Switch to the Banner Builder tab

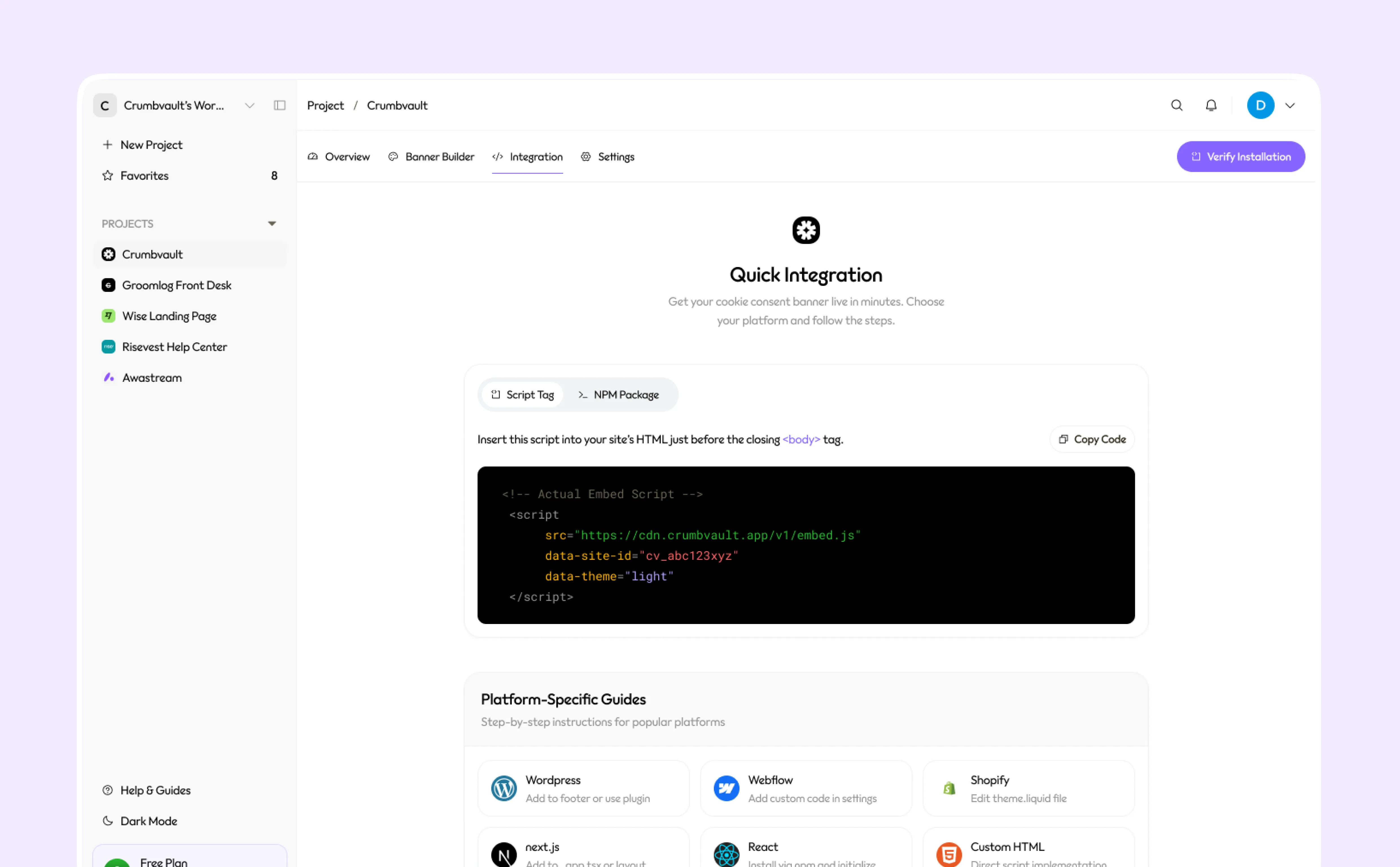tap(431, 157)
